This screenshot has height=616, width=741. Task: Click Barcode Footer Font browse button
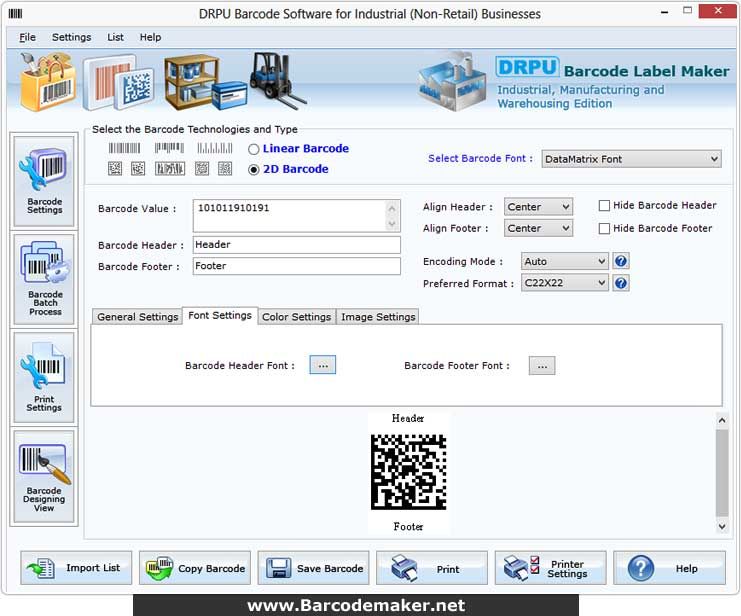pyautogui.click(x=542, y=366)
